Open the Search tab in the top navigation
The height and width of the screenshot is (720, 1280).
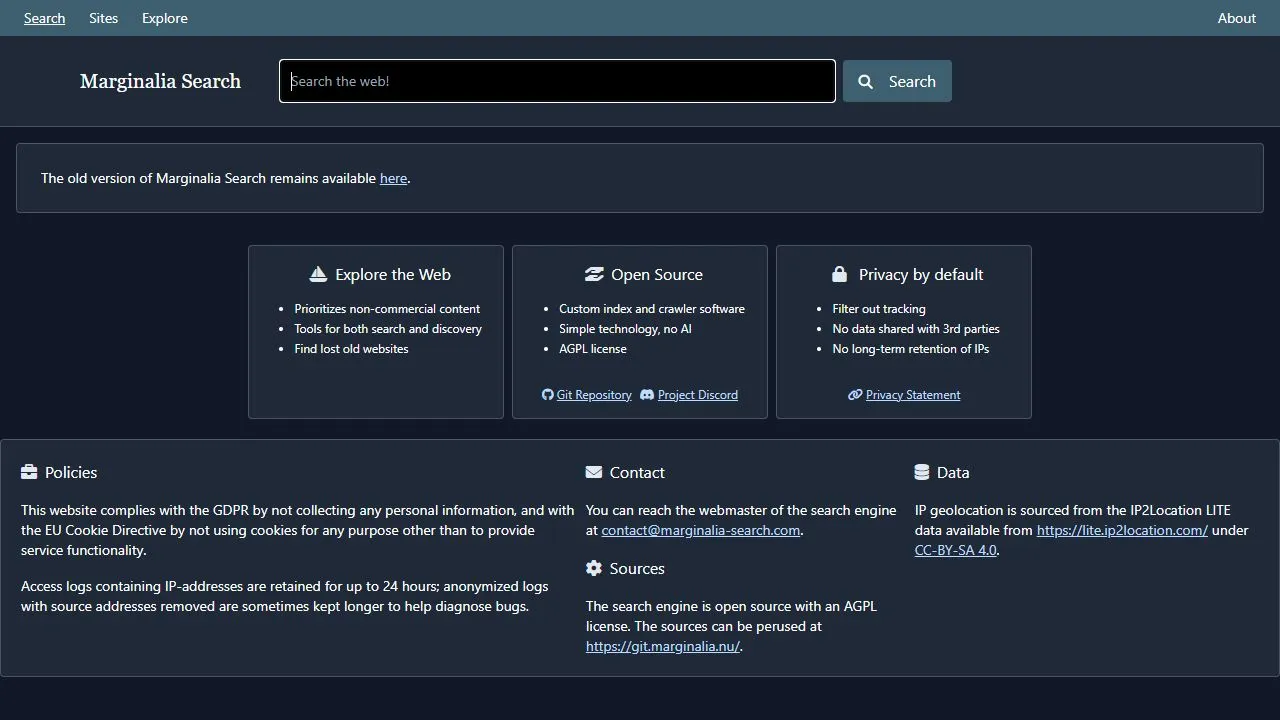coord(45,18)
